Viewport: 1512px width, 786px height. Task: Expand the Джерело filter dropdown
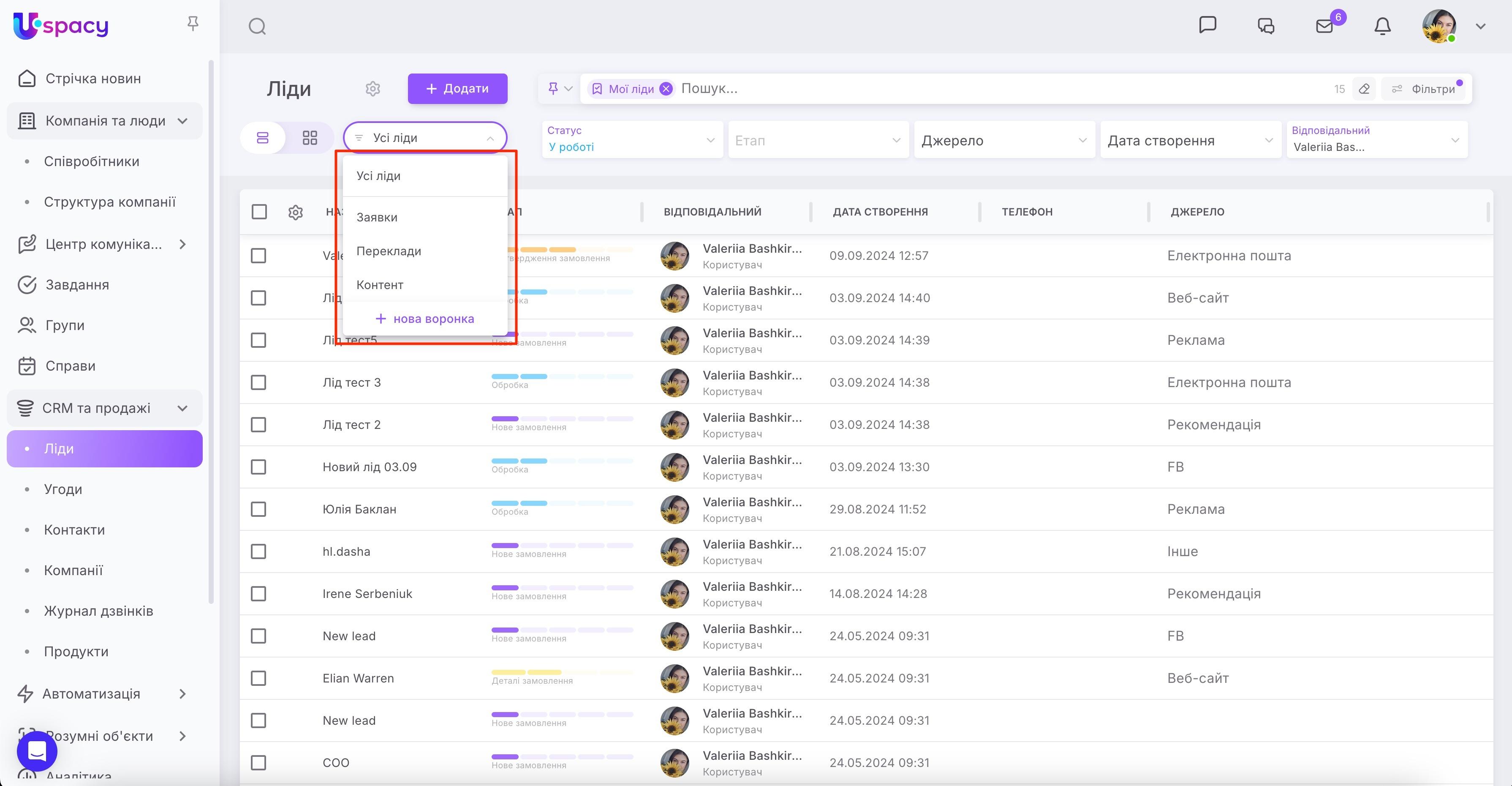[x=1003, y=140]
